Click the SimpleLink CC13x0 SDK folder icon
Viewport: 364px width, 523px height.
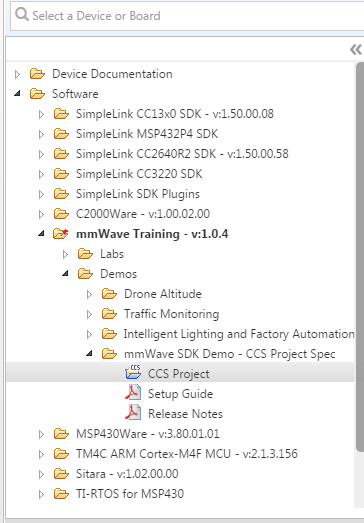click(x=61, y=114)
